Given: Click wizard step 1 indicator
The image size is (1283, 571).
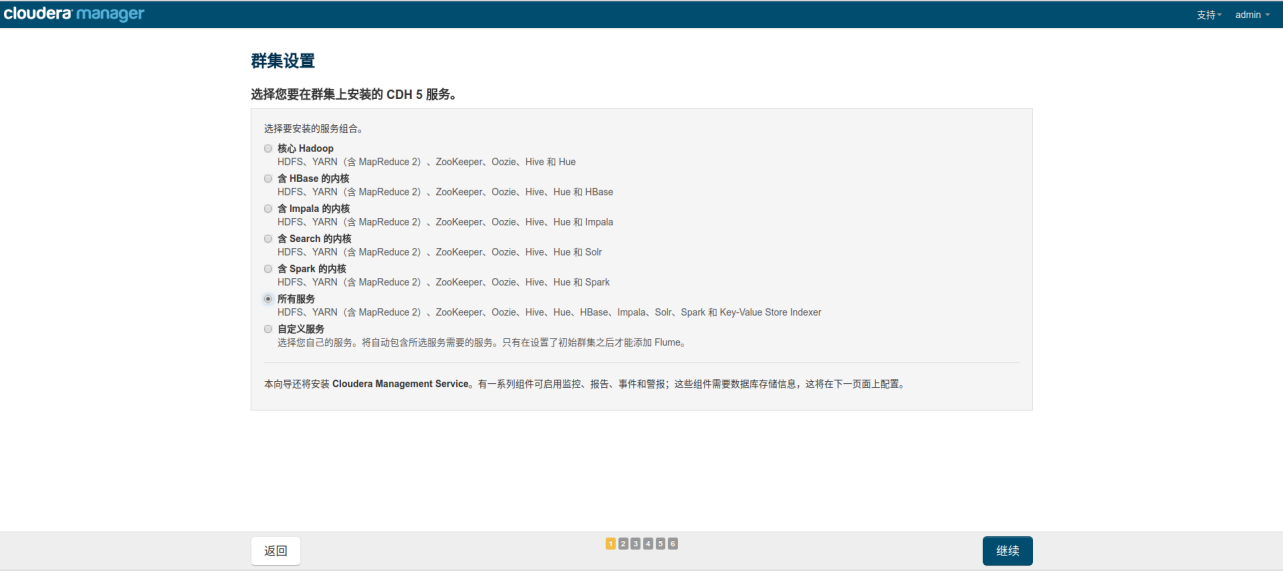Looking at the screenshot, I should [611, 543].
